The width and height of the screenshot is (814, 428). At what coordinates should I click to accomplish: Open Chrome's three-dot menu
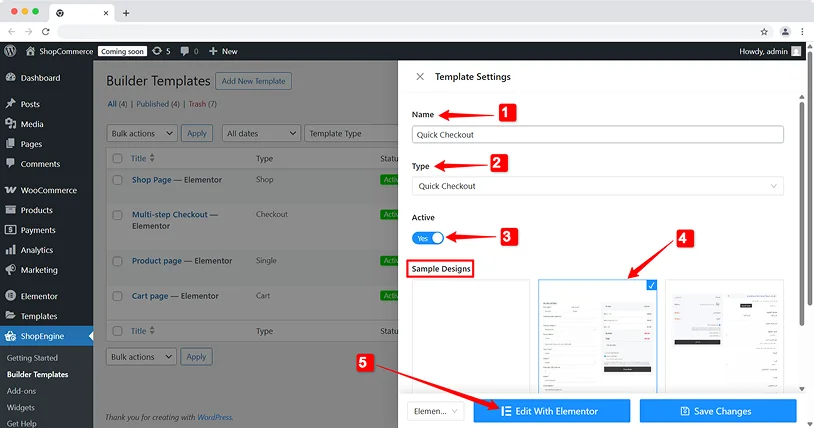[x=802, y=32]
